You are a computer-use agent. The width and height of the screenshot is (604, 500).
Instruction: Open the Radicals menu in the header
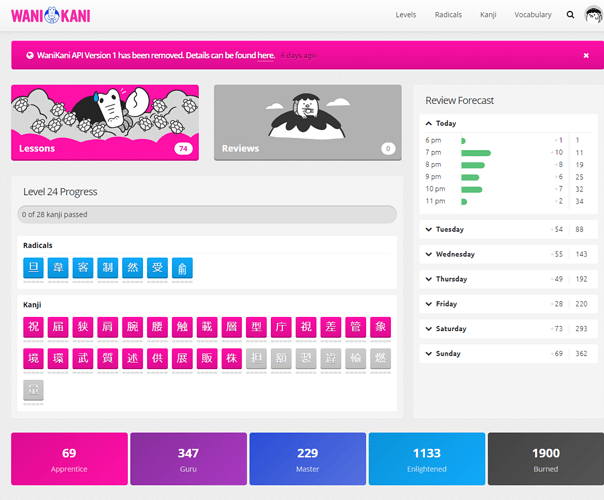pyautogui.click(x=448, y=15)
